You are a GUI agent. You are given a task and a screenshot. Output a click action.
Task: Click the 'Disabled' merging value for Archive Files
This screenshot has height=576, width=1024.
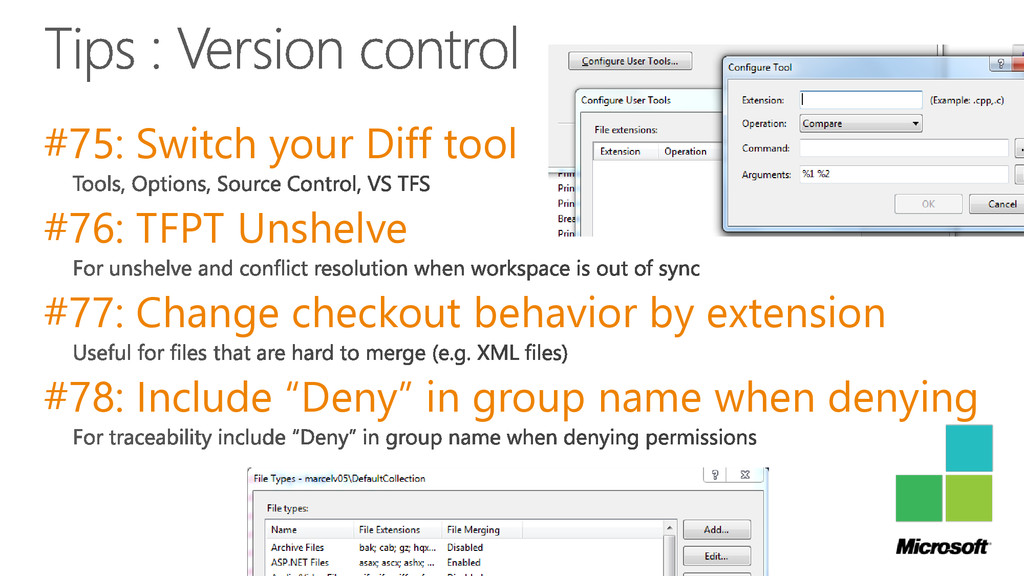point(465,547)
